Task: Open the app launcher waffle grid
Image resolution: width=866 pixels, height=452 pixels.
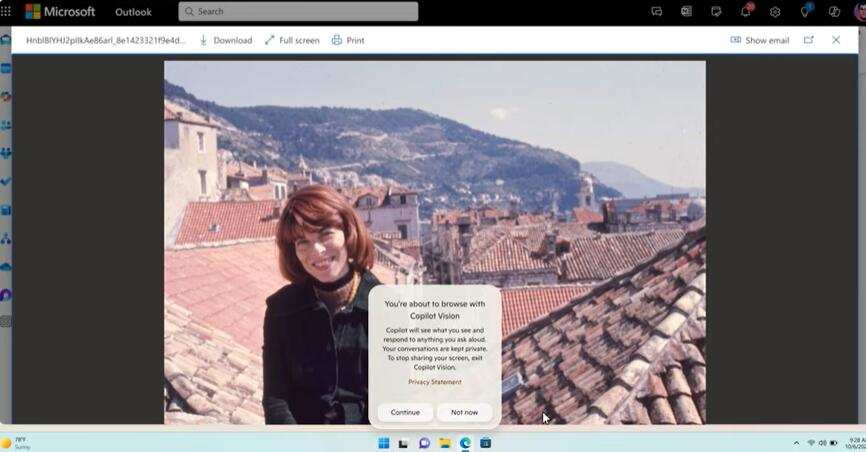Action: [x=6, y=12]
